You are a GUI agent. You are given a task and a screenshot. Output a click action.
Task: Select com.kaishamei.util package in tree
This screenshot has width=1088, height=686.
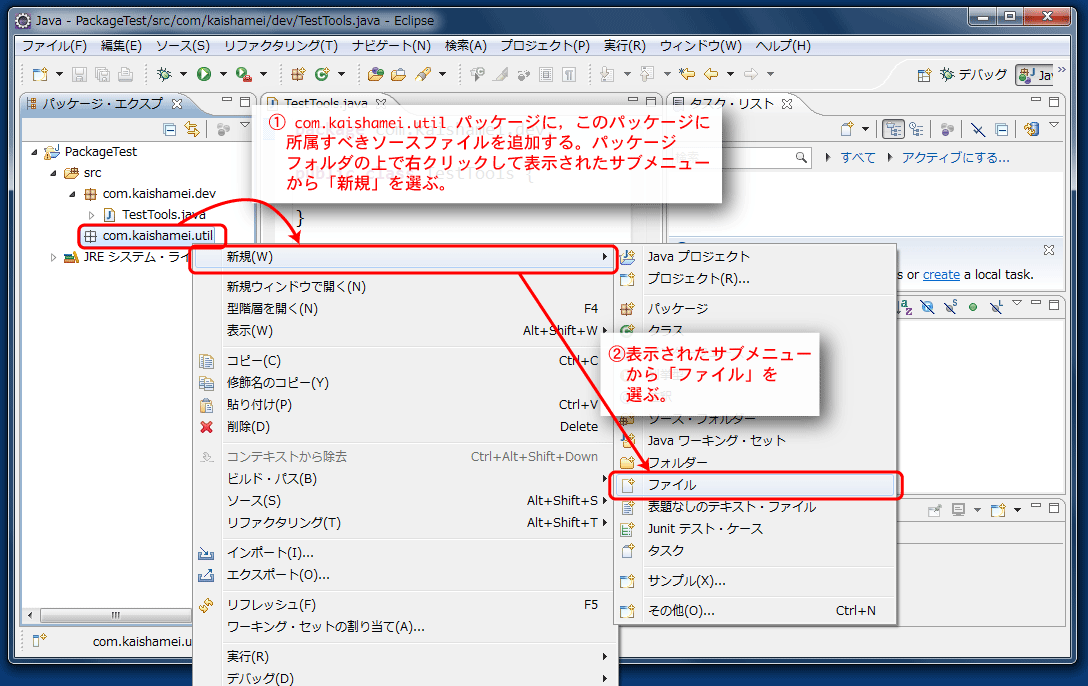158,236
